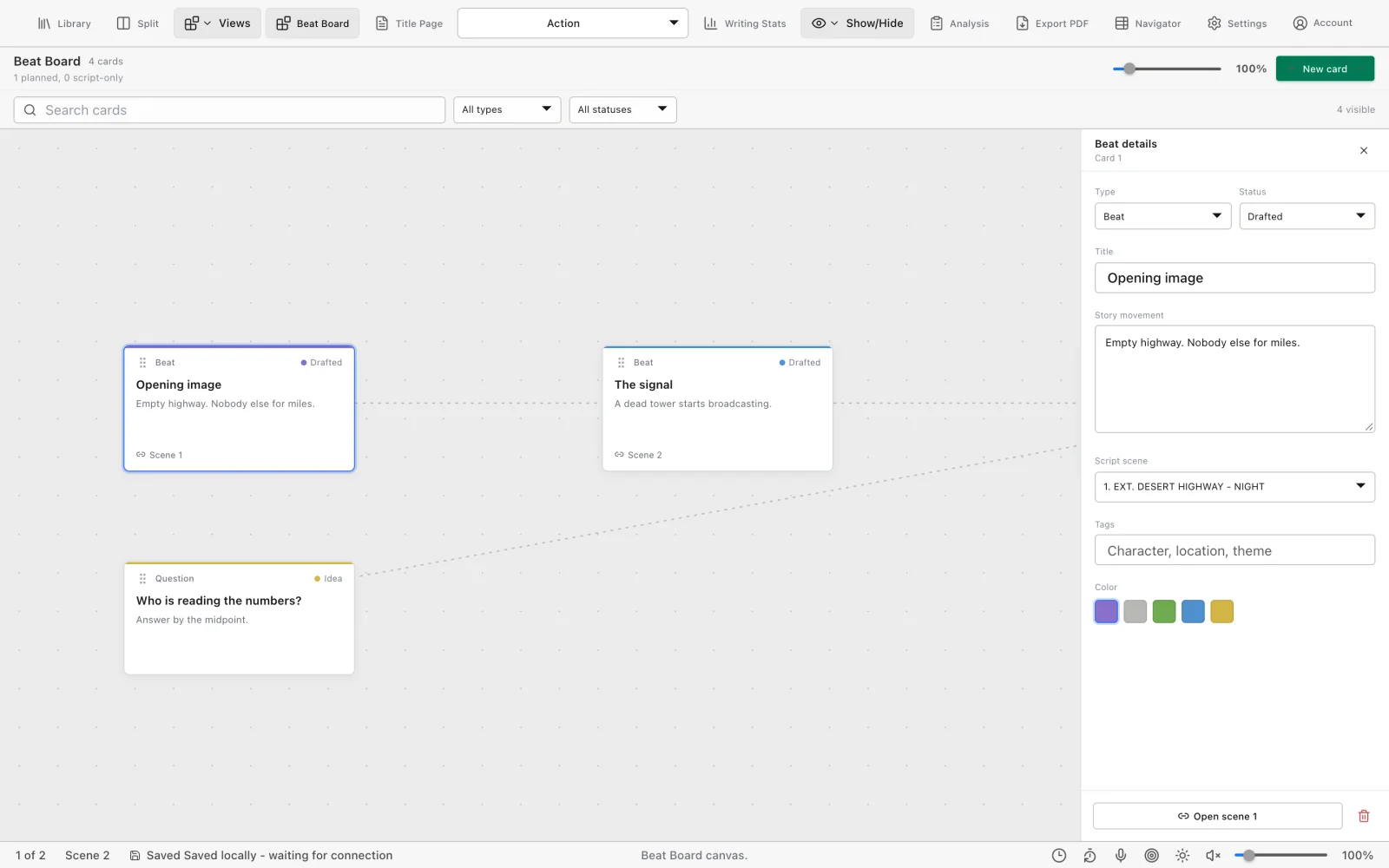Viewport: 1389px width, 868px height.
Task: Expand the Script scene dropdown
Action: [1234, 487]
